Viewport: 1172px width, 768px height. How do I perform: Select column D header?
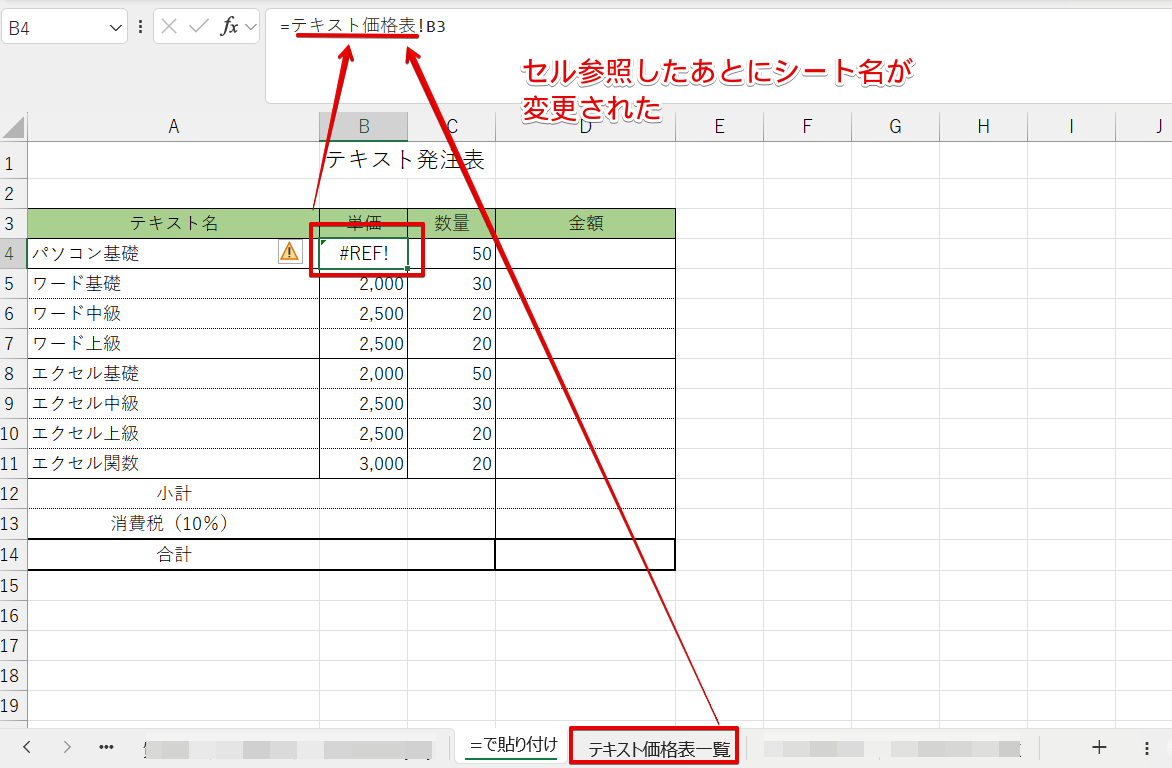(x=585, y=127)
